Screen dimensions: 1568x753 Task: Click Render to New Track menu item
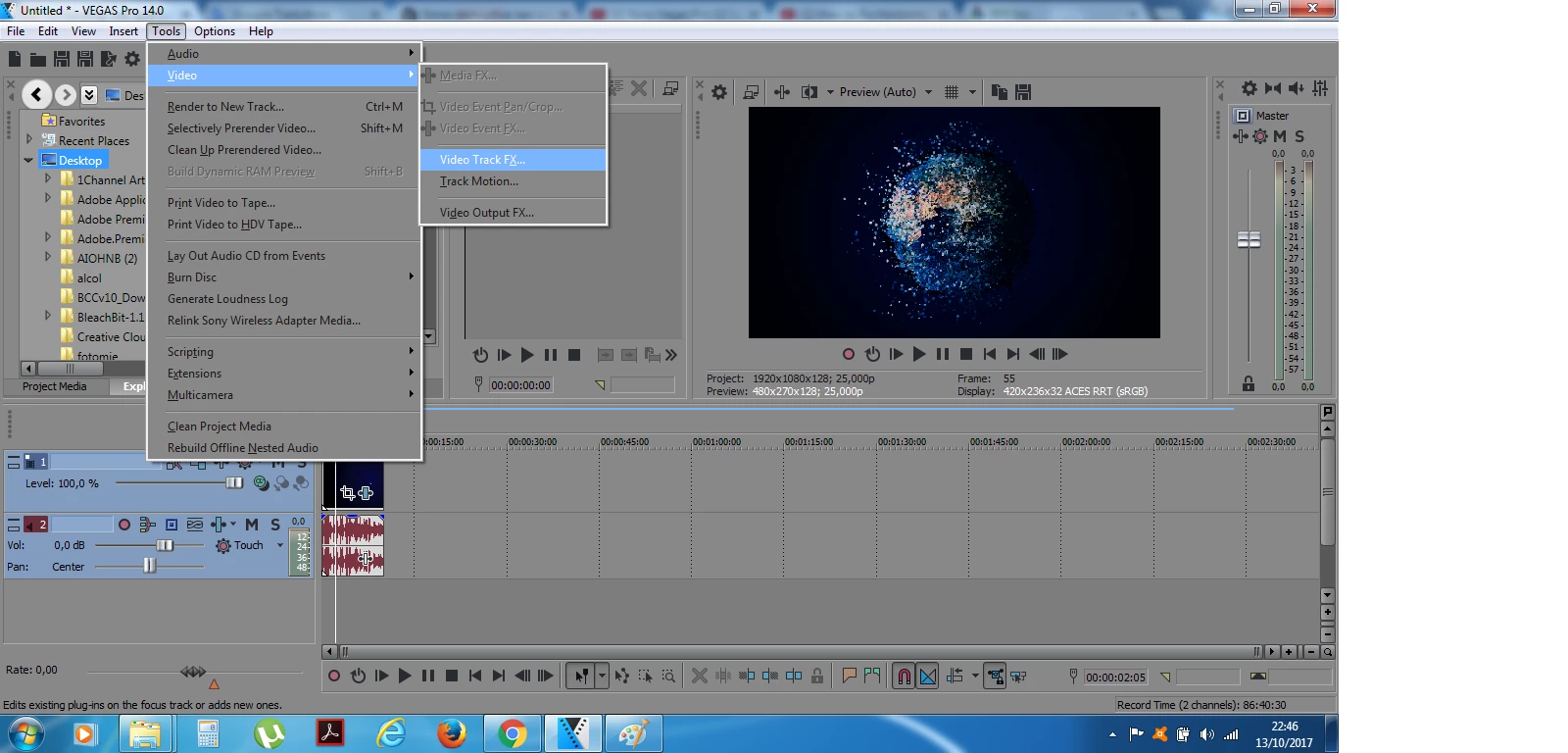[284, 107]
